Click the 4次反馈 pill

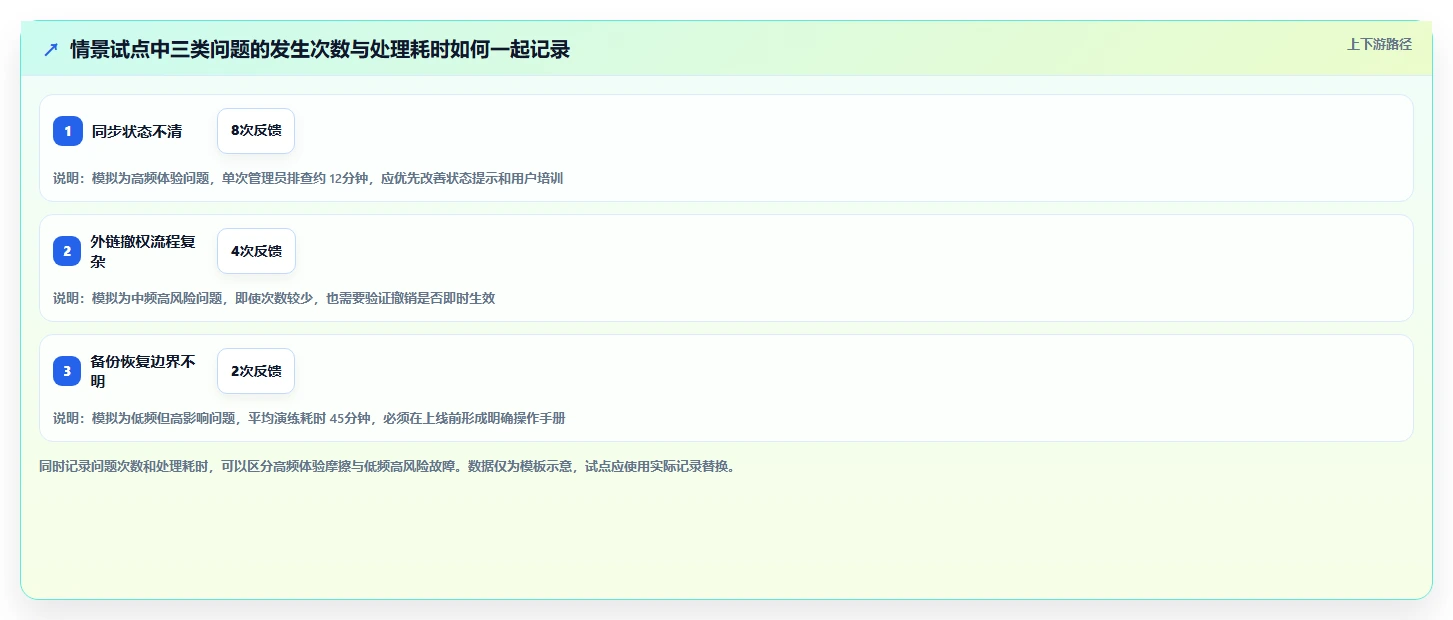click(256, 251)
